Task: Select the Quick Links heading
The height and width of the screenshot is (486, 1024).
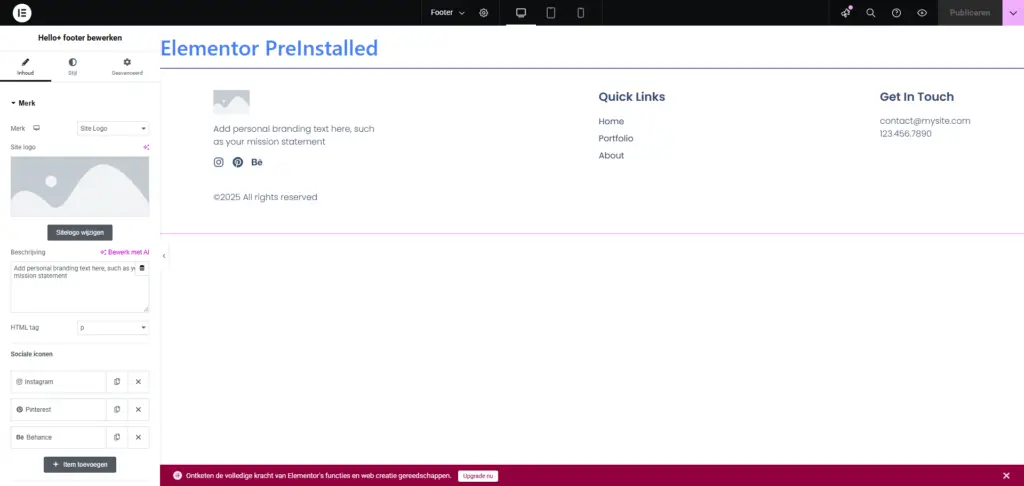Action: point(632,97)
